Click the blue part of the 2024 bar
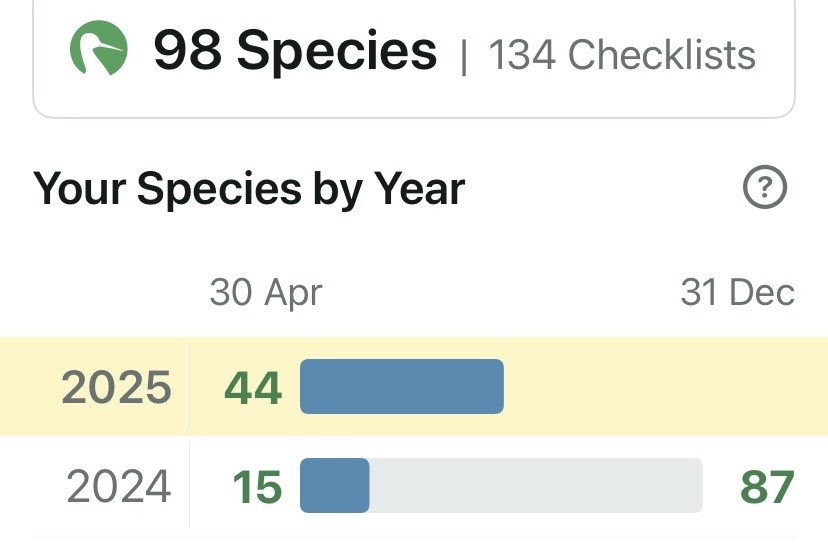 tap(334, 485)
